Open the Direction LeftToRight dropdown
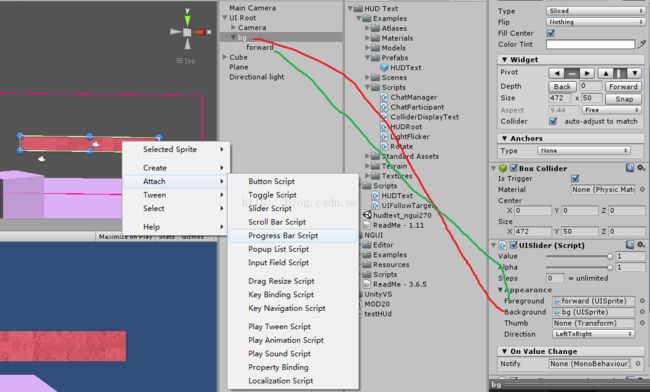 pos(593,334)
